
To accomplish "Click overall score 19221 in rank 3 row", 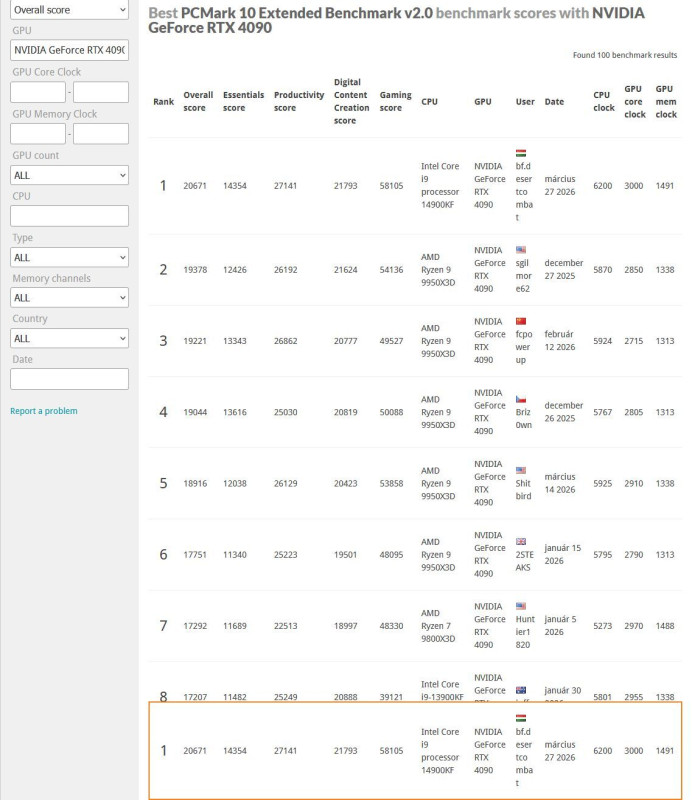I will 195,341.
